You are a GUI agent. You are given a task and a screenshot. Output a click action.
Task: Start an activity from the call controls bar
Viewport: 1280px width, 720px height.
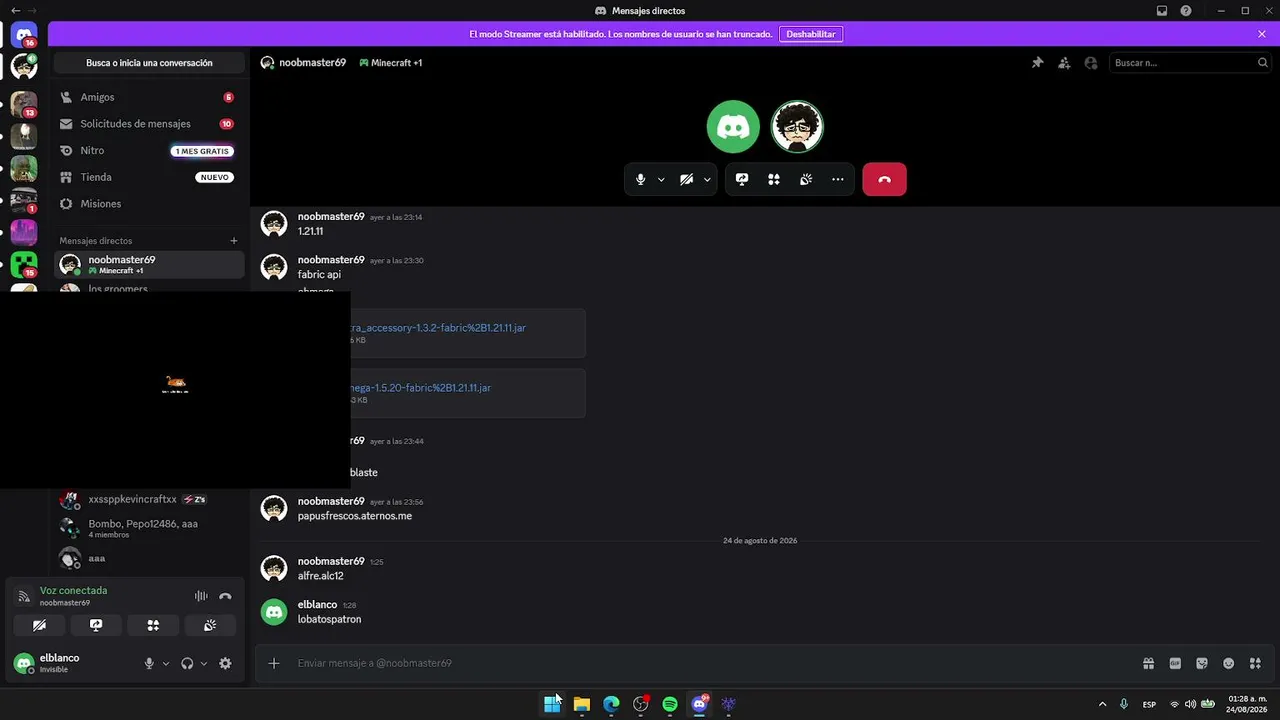click(x=774, y=180)
